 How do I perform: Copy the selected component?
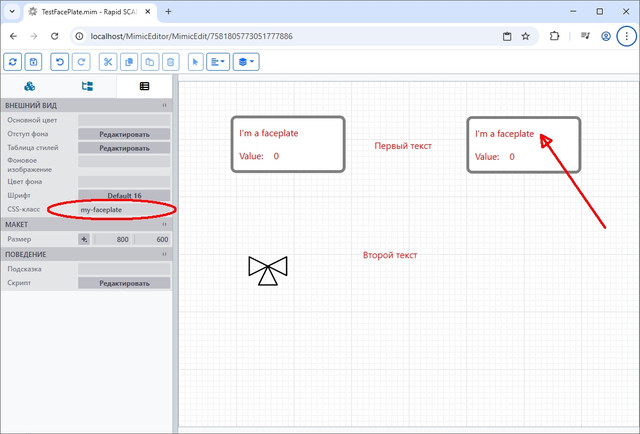[x=129, y=62]
